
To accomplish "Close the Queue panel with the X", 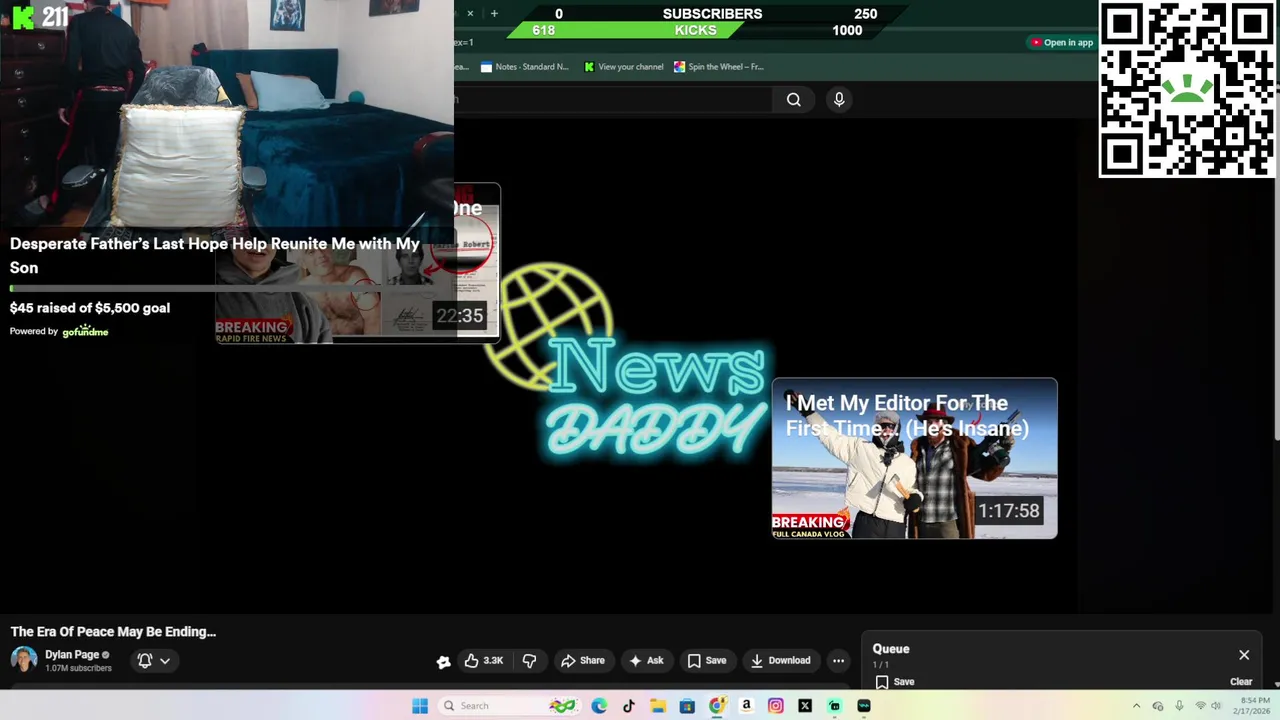I will click(1244, 655).
